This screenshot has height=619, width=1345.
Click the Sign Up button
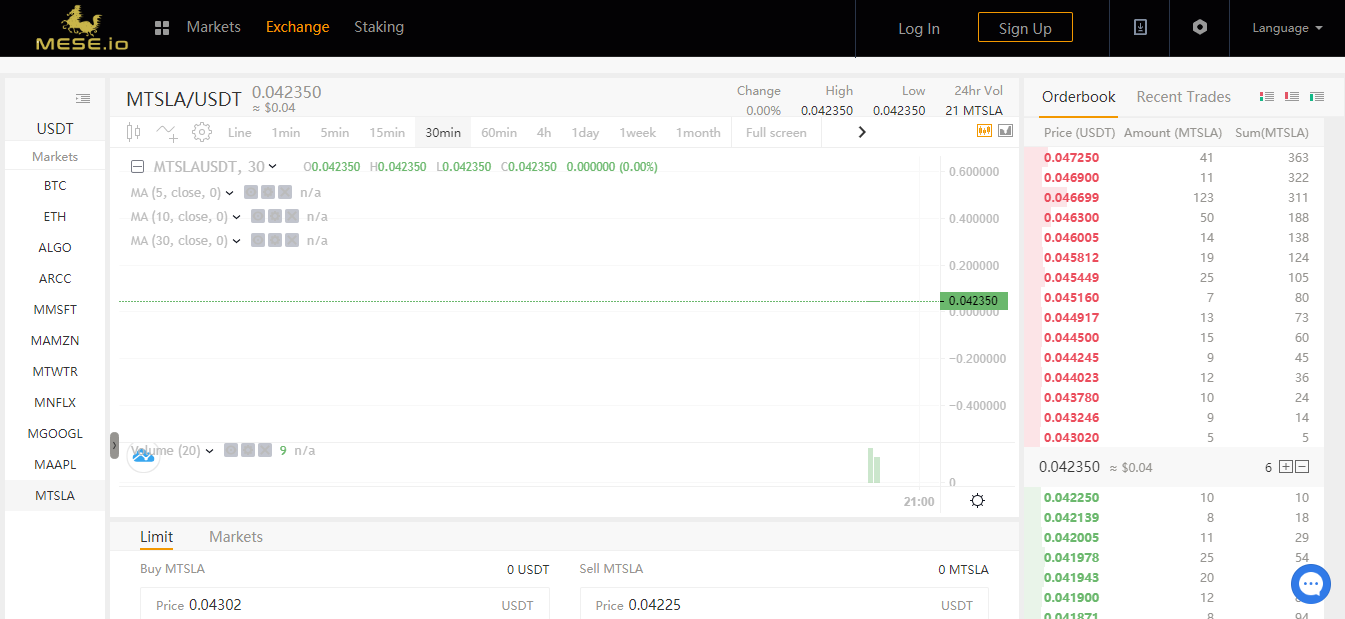1025,28
